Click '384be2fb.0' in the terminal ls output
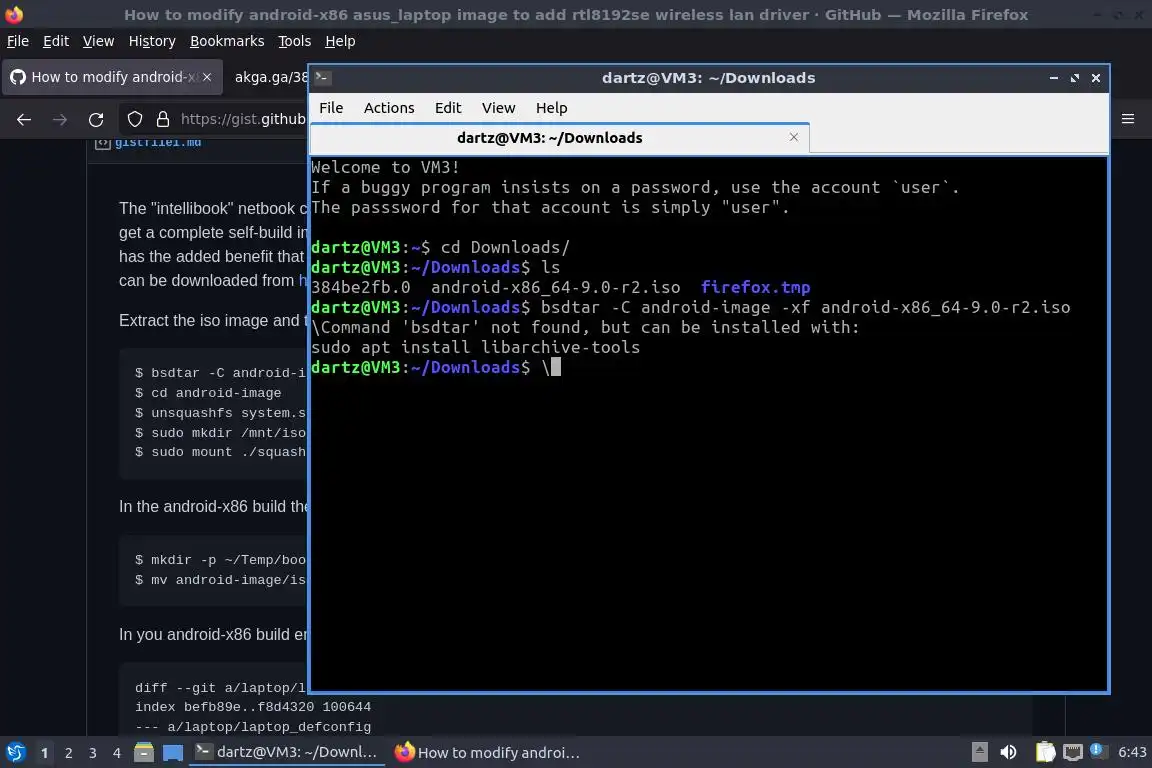The width and height of the screenshot is (1152, 768). pyautogui.click(x=361, y=287)
